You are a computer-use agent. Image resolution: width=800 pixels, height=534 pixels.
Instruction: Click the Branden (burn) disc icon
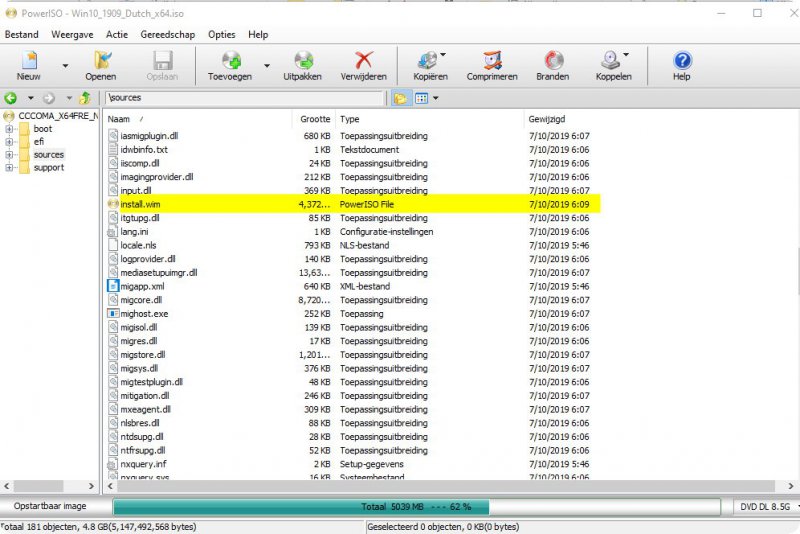click(x=552, y=62)
